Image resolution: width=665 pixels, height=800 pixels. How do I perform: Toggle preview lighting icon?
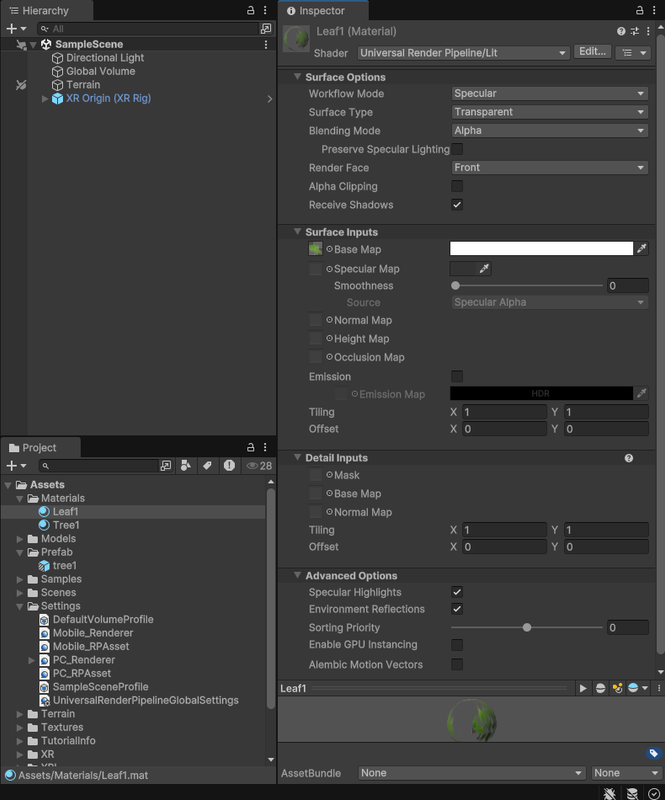tap(618, 688)
